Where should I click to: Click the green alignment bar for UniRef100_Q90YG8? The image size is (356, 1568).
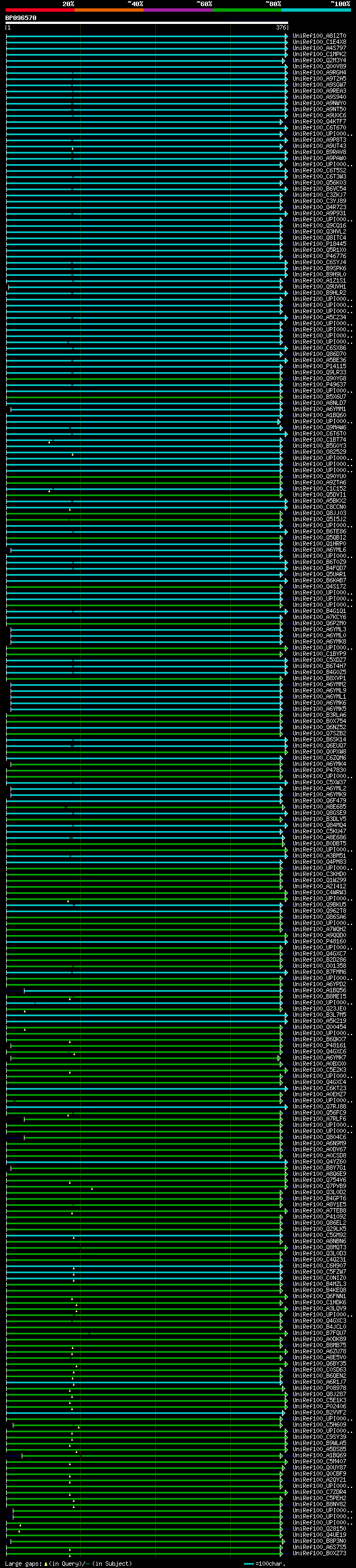pyautogui.click(x=145, y=379)
